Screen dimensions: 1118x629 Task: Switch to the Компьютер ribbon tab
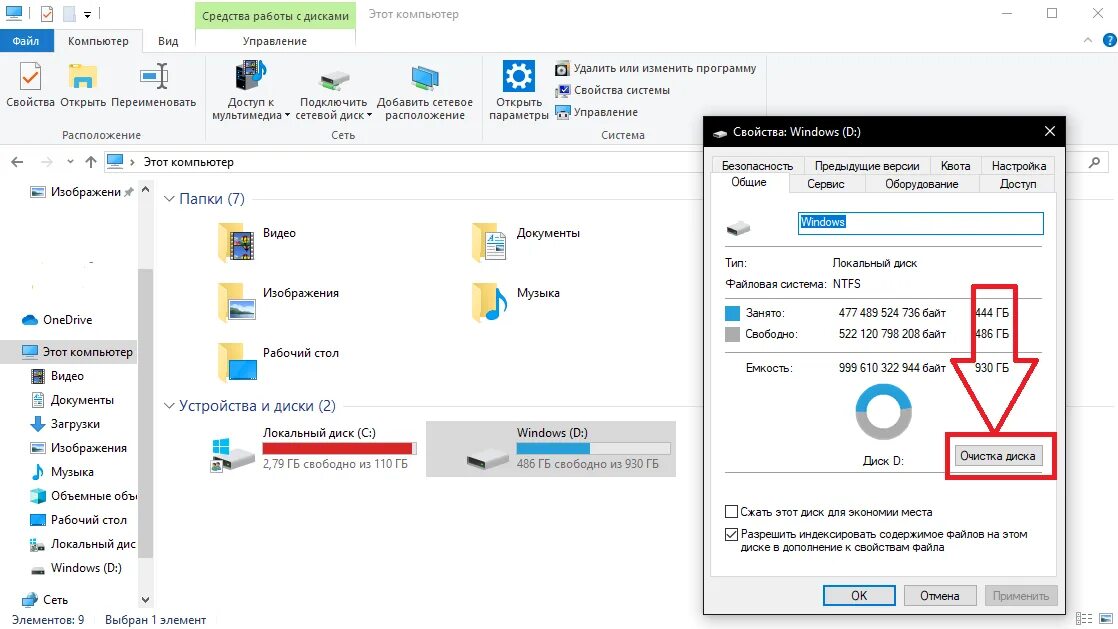point(98,41)
